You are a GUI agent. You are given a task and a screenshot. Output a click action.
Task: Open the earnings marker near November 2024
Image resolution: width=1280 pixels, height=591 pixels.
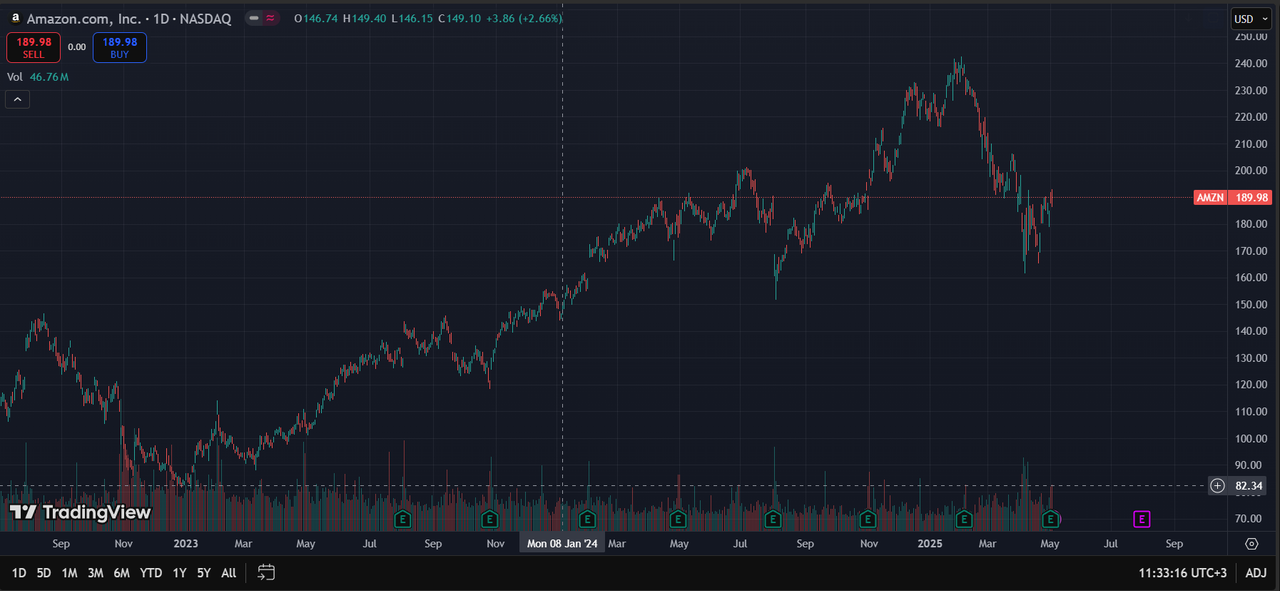pos(867,519)
